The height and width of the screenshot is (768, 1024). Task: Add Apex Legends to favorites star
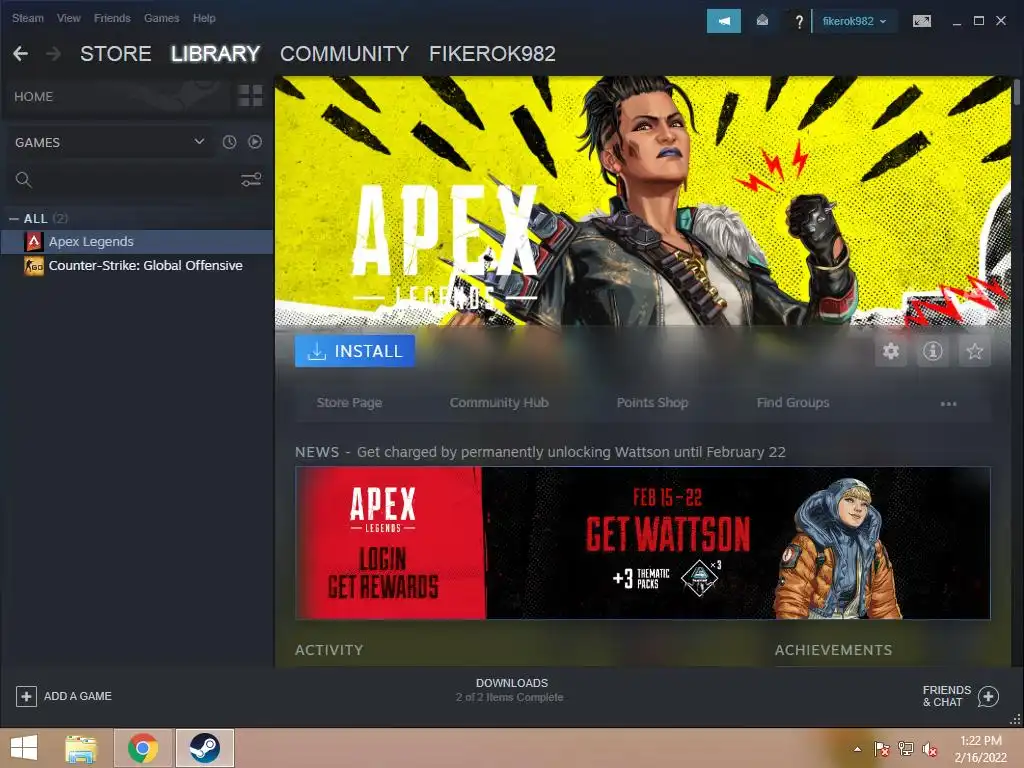pyautogui.click(x=974, y=351)
